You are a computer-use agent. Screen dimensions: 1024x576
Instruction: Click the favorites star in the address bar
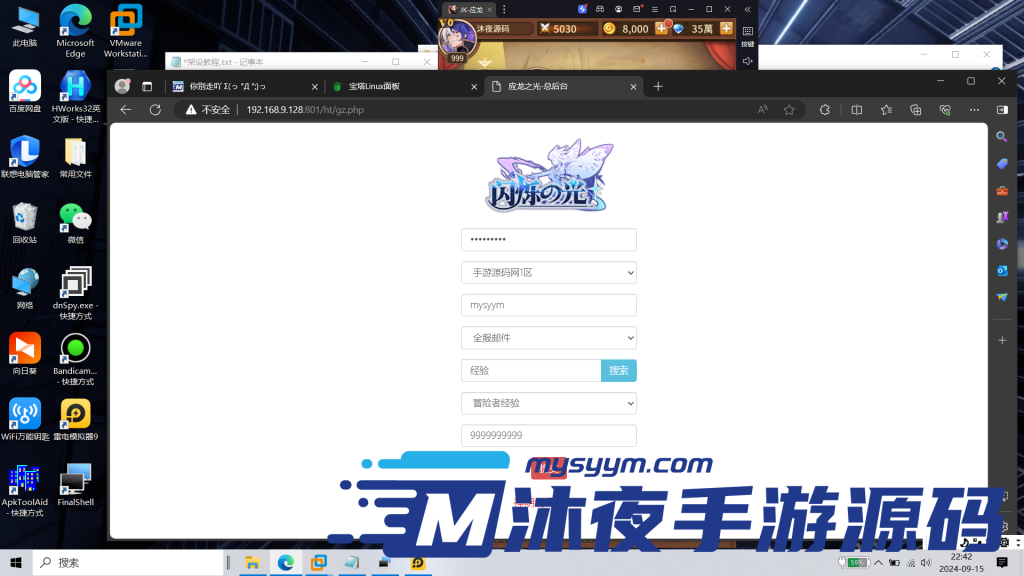(790, 110)
